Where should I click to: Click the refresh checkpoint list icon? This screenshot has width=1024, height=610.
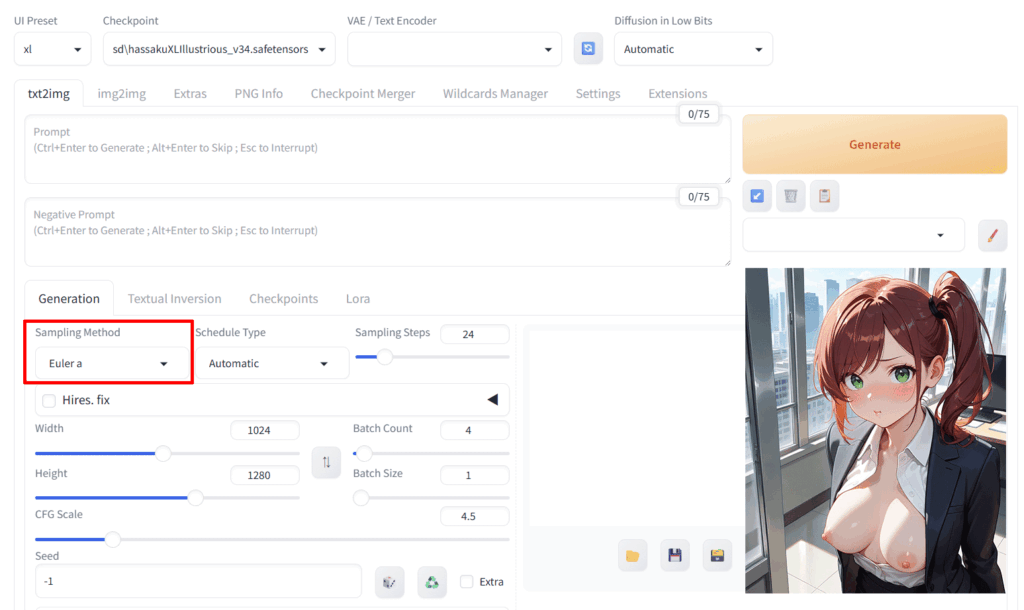[x=588, y=49]
